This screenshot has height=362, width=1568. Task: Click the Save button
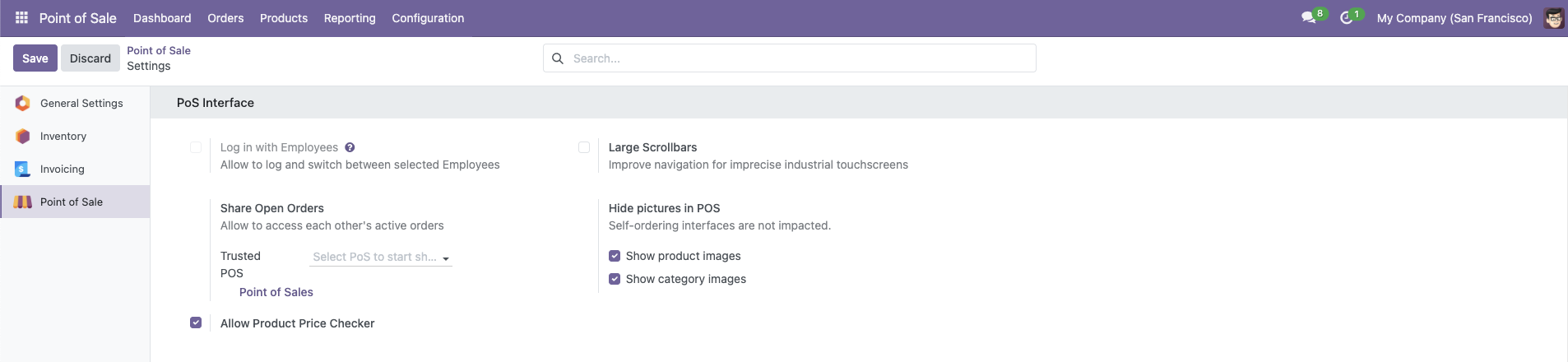tap(35, 58)
